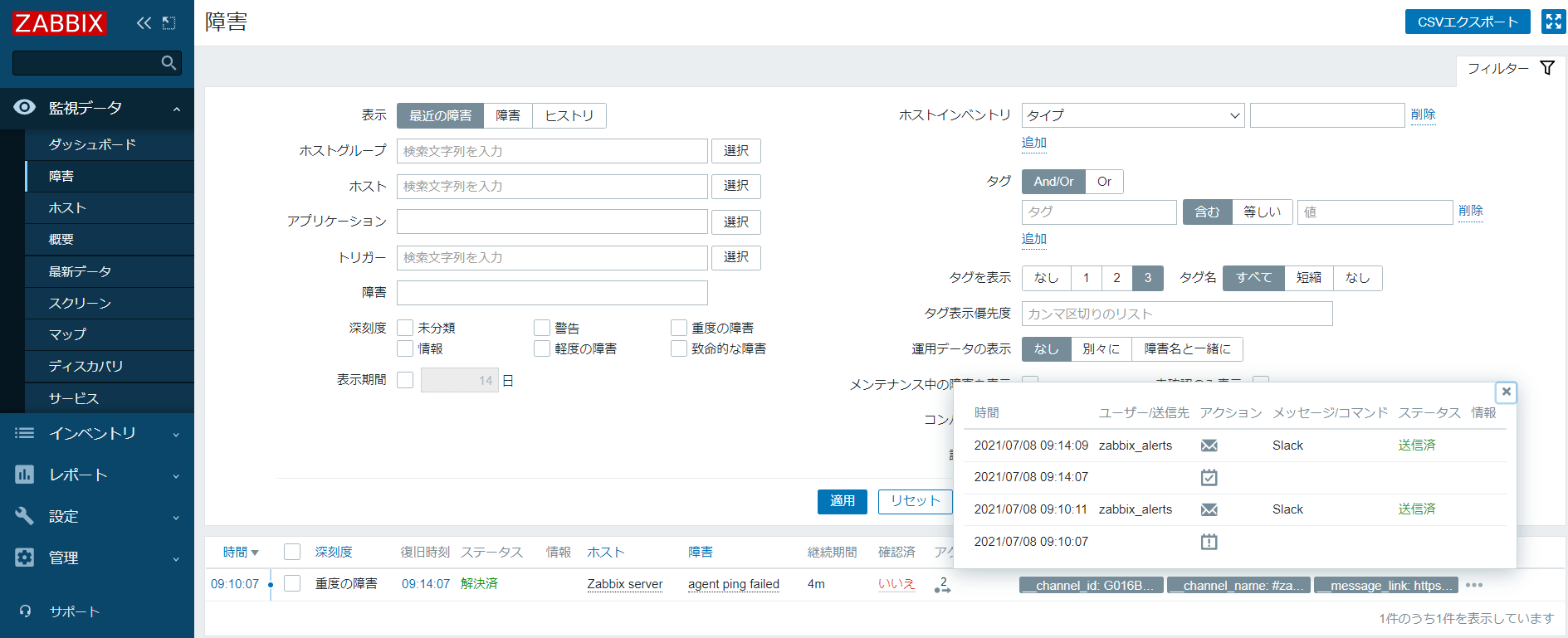The height and width of the screenshot is (638, 1568).
Task: Click 削除 link next to tag value
Action: coord(1471,211)
